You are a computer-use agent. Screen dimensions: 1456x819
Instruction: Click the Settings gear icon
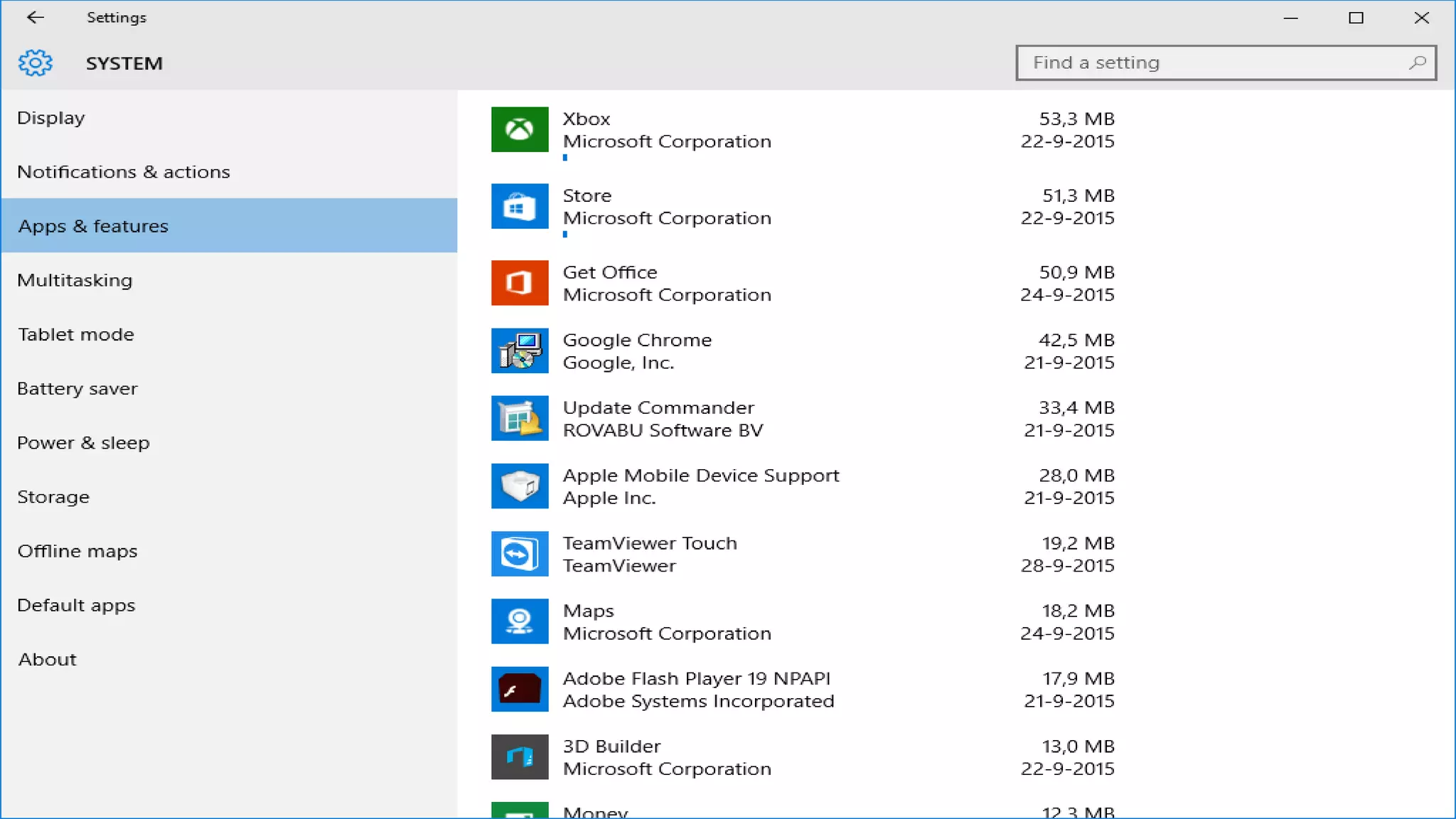tap(36, 63)
